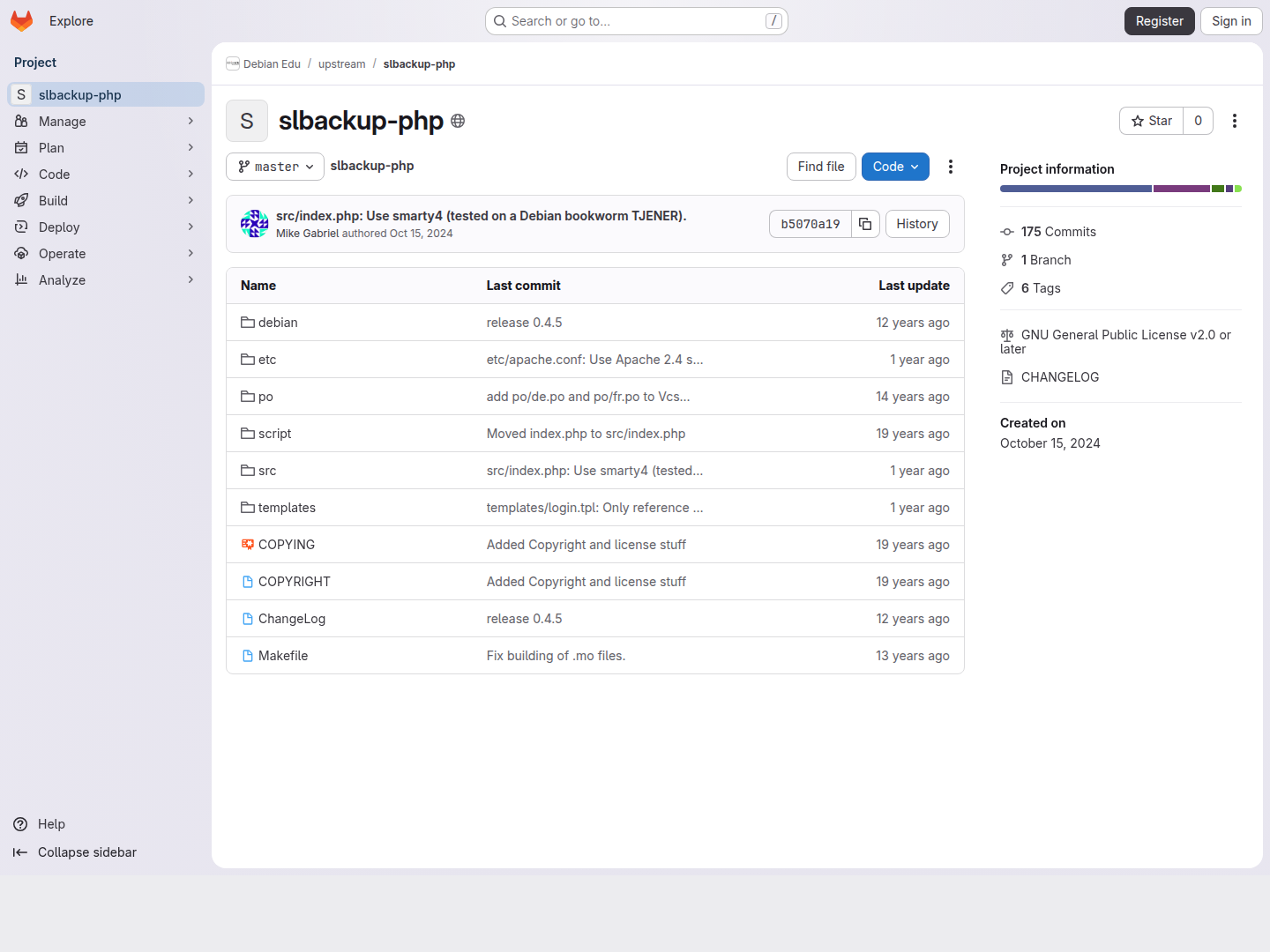Click the commits icon beside 175 Commits

pos(1007,232)
